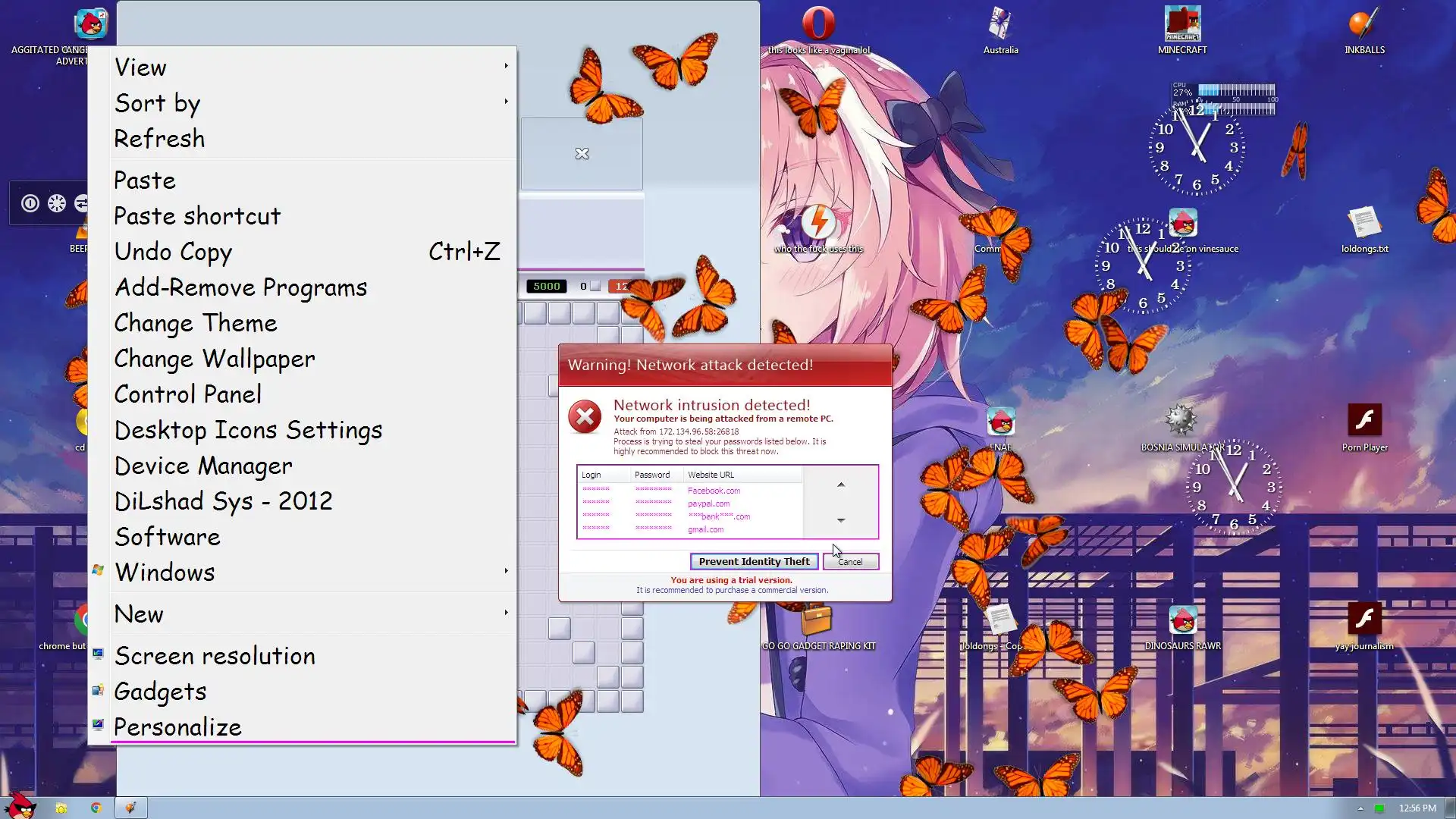Click the sun-shaped gadget button
Viewport: 1456px width, 819px height.
click(57, 203)
